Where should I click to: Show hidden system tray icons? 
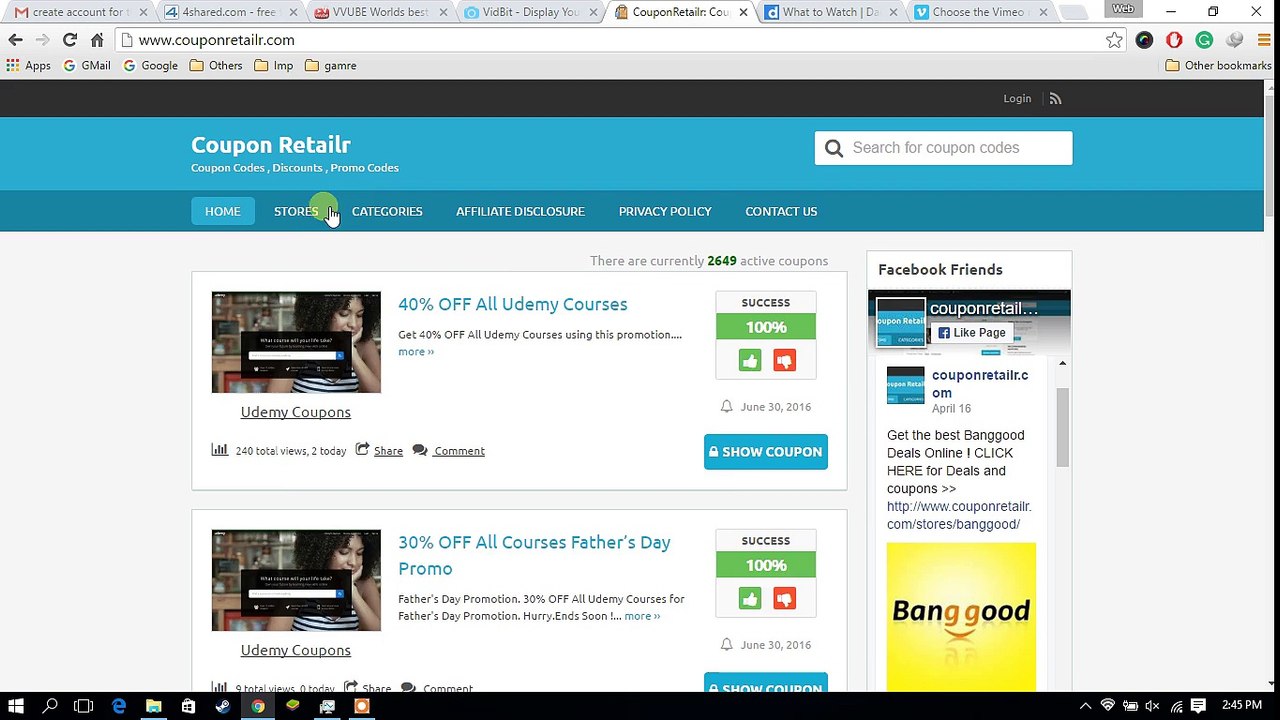click(1085, 706)
